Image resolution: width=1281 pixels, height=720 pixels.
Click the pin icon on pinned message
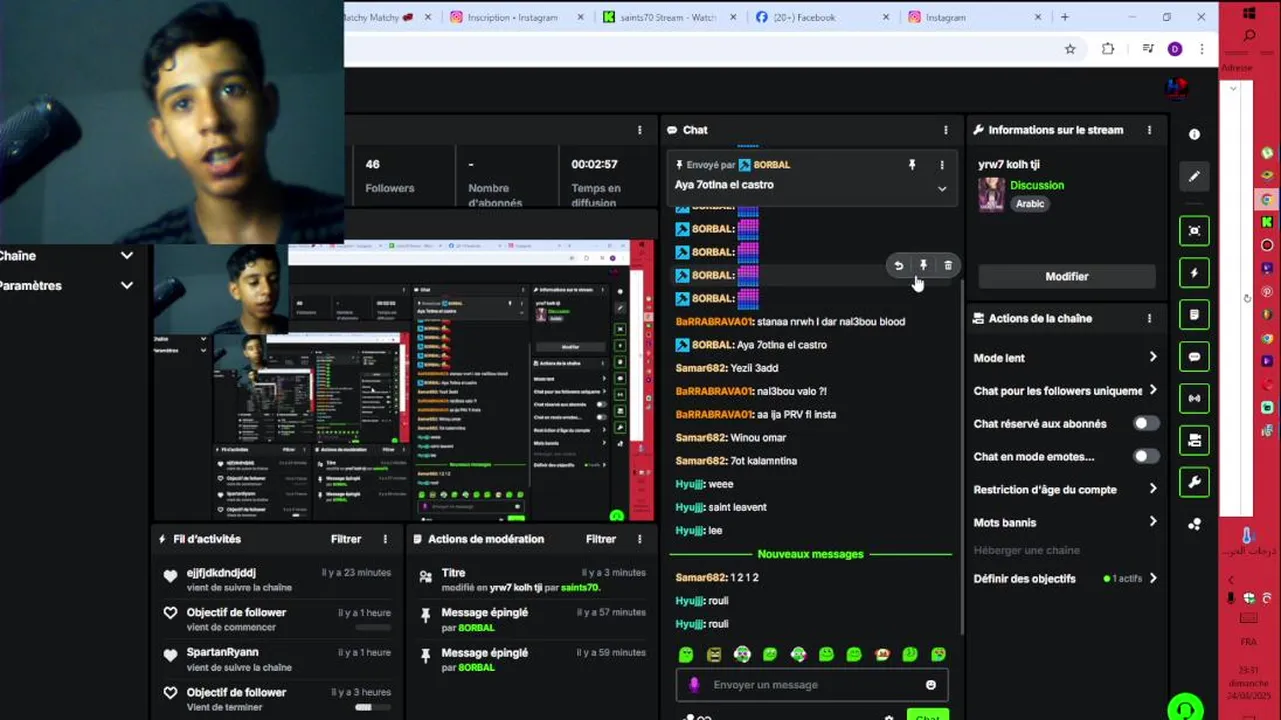click(912, 165)
